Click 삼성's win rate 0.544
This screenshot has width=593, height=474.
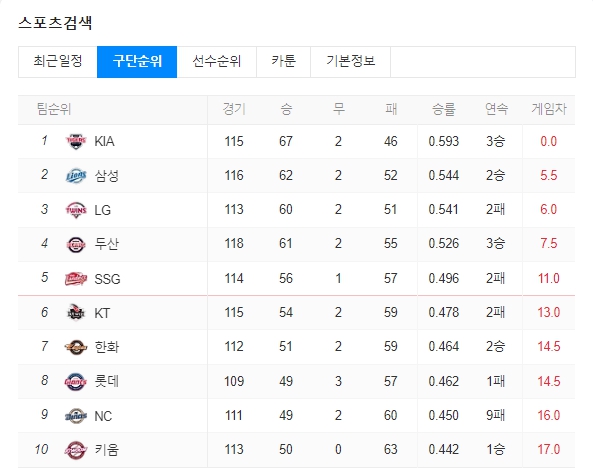click(x=444, y=176)
